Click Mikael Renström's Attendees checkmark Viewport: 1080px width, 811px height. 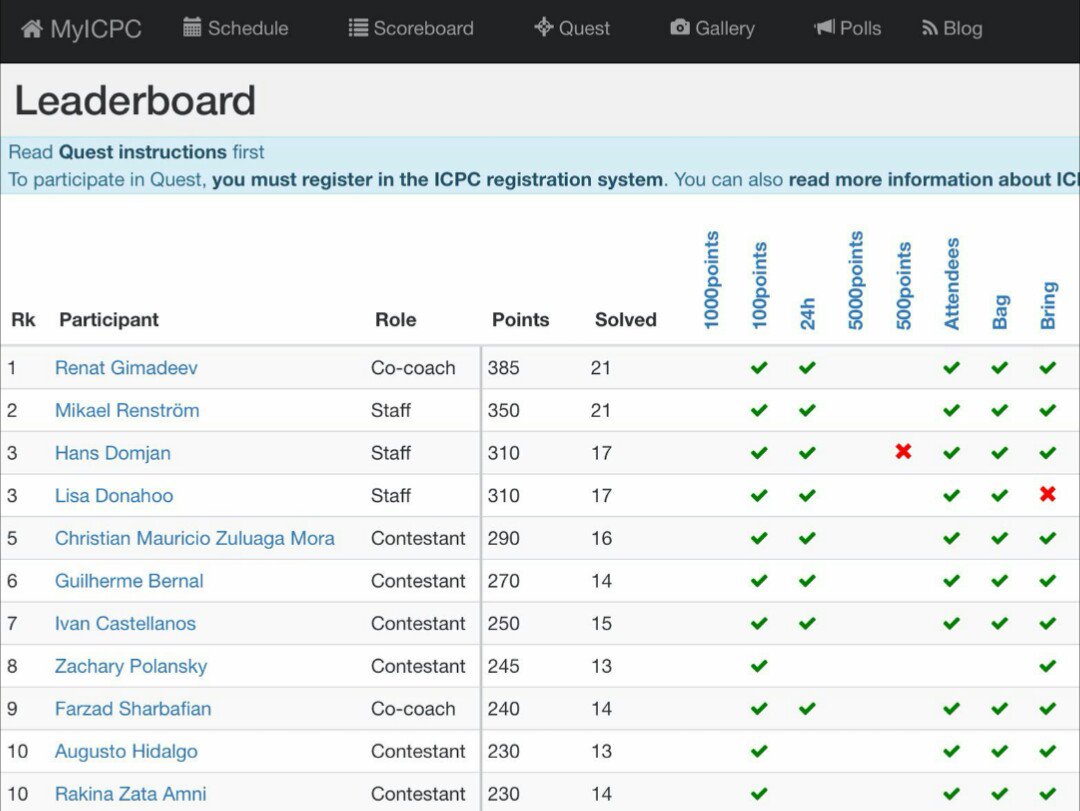(951, 410)
